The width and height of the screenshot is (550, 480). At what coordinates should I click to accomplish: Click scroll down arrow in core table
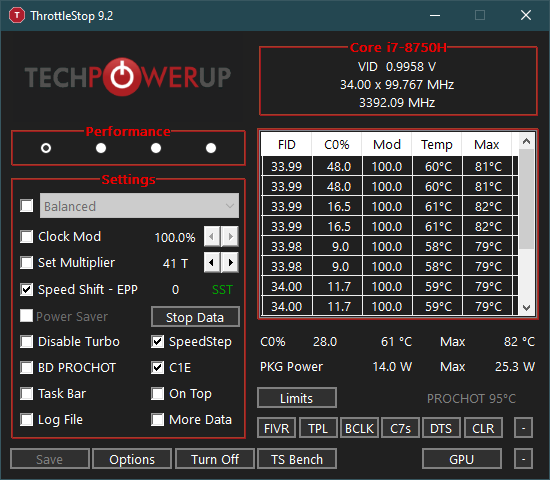526,308
